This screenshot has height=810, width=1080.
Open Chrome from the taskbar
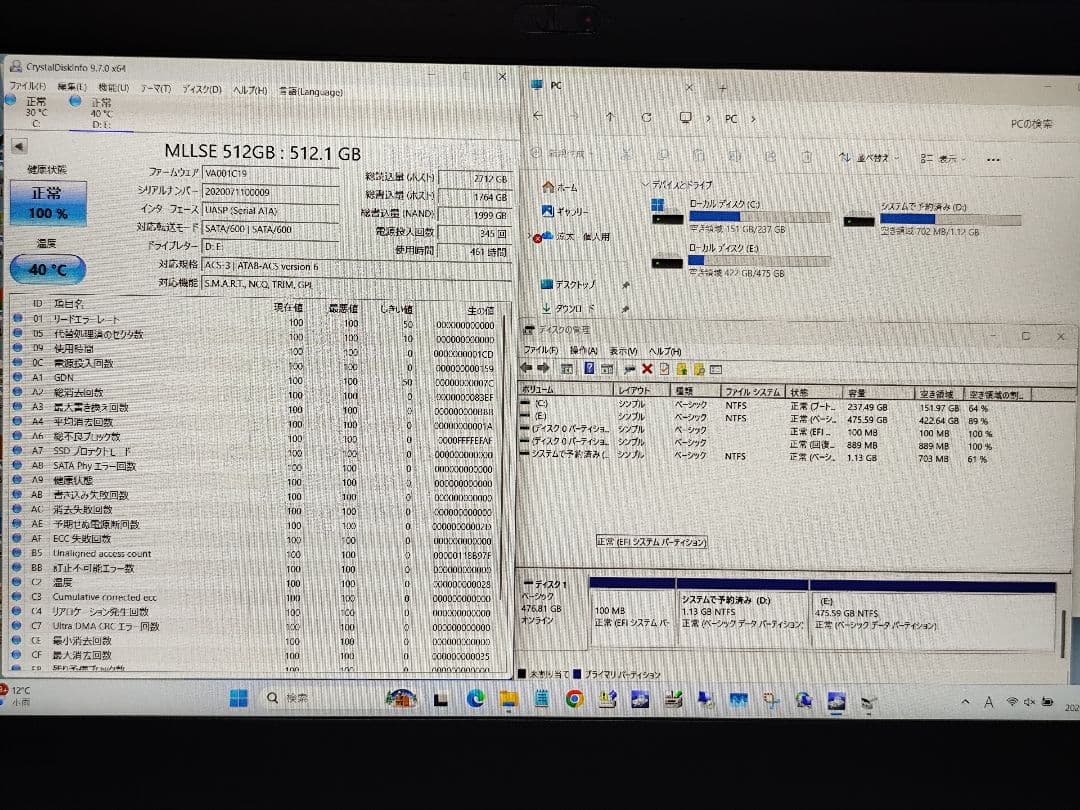[573, 699]
